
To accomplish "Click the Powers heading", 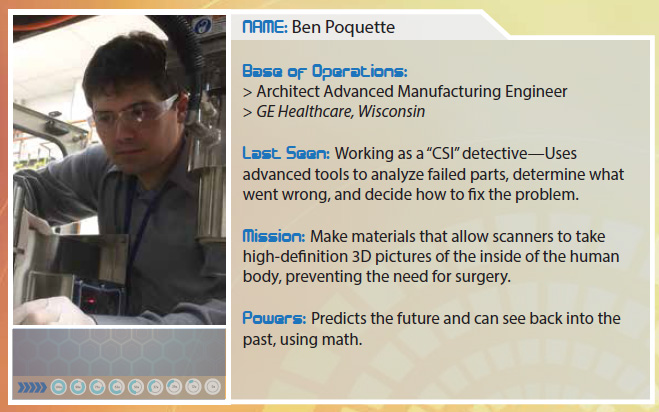I will [274, 318].
